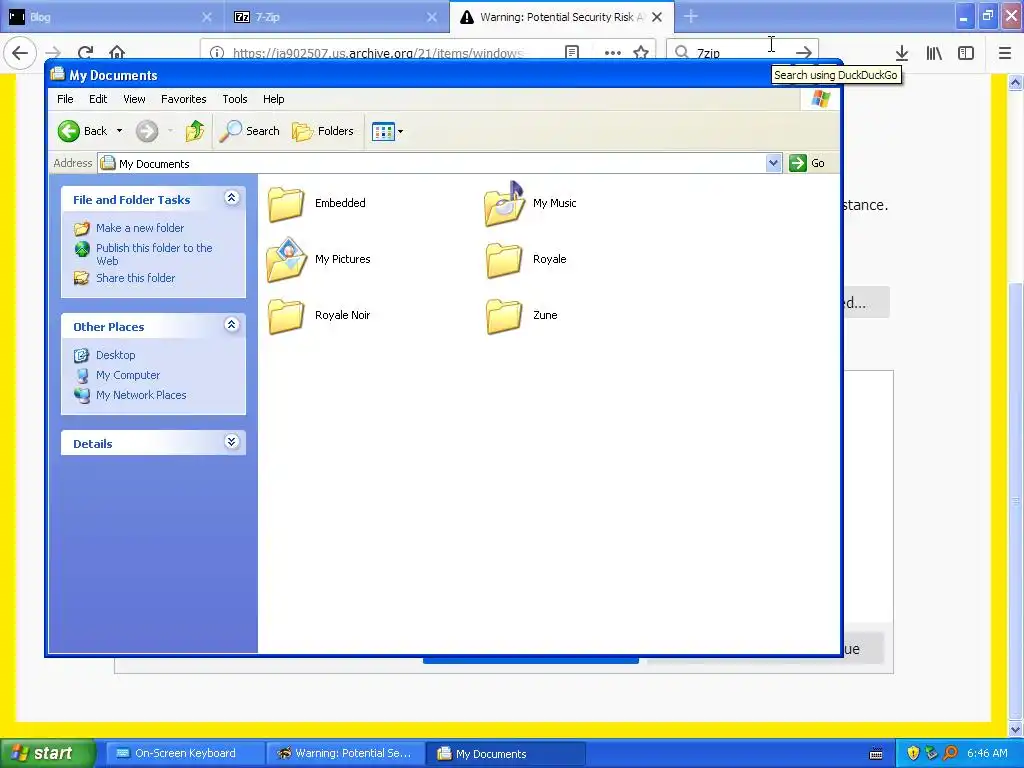Viewport: 1024px width, 768px height.
Task: Open My Network Places link
Action: click(x=141, y=395)
